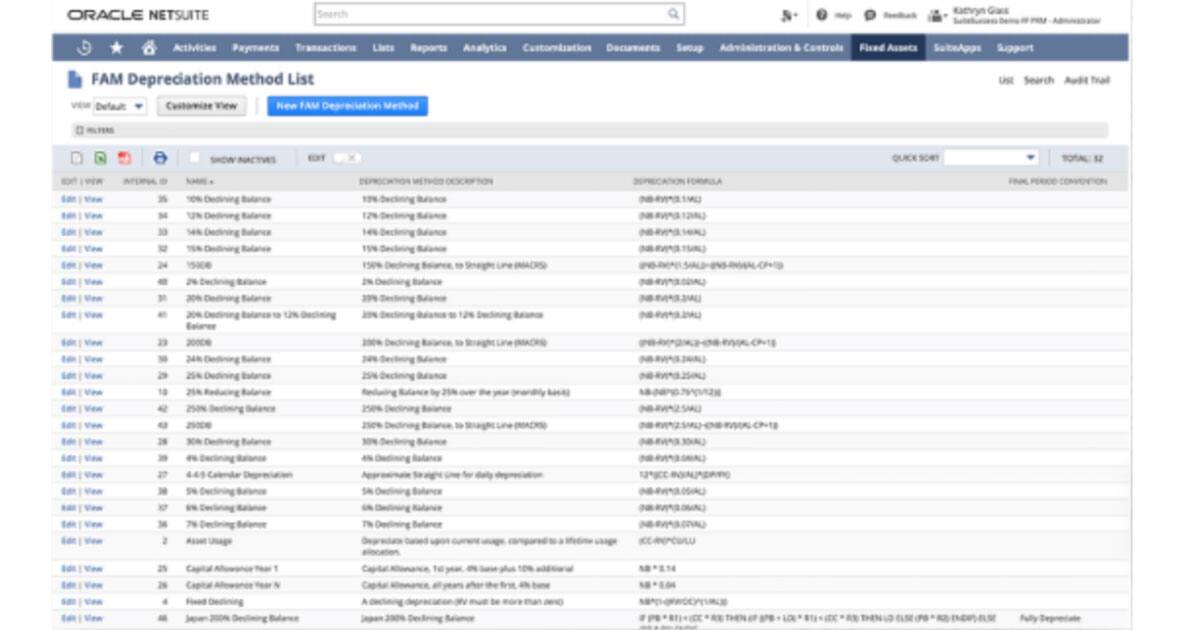Turn on the Edit toggle switch
The width and height of the screenshot is (1200, 630).
[x=340, y=159]
